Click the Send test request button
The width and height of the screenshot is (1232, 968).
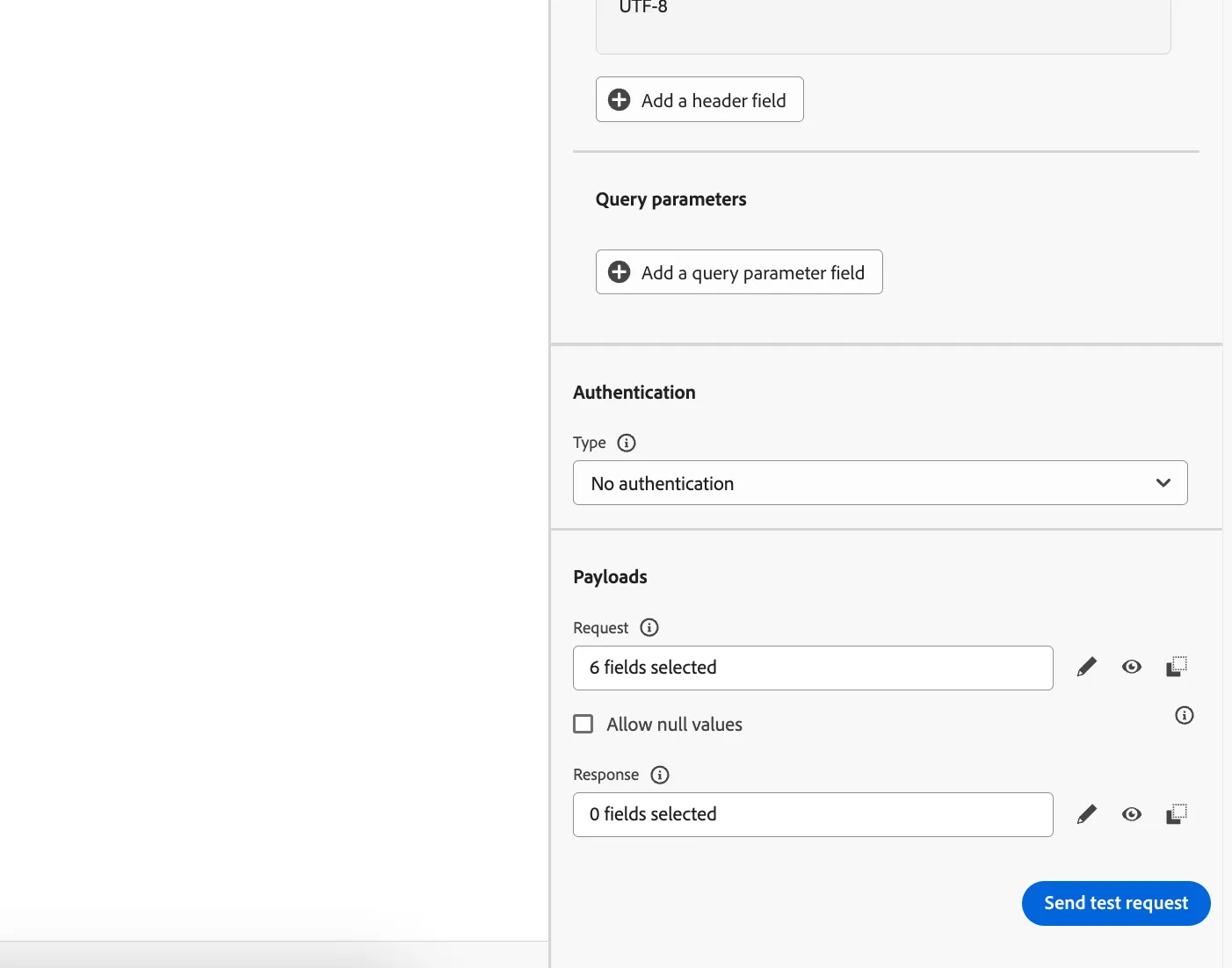tap(1116, 903)
